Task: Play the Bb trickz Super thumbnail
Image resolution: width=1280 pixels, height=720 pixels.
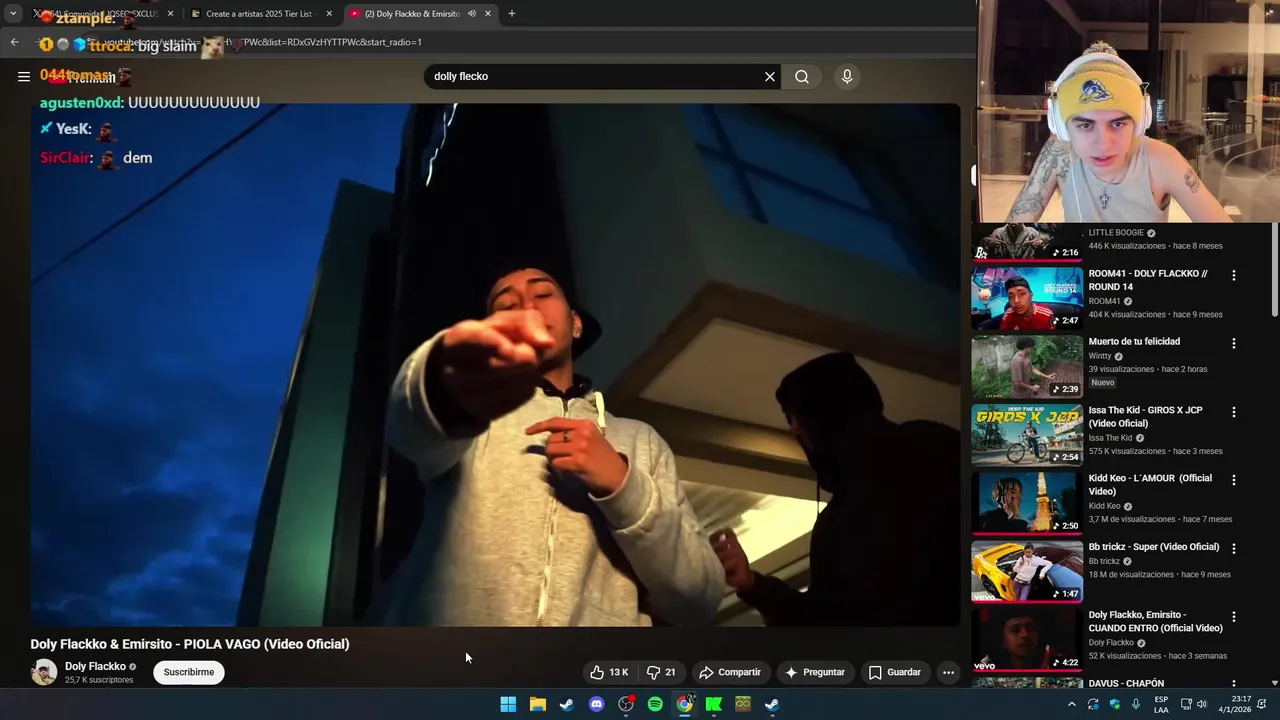Action: coord(1027,571)
